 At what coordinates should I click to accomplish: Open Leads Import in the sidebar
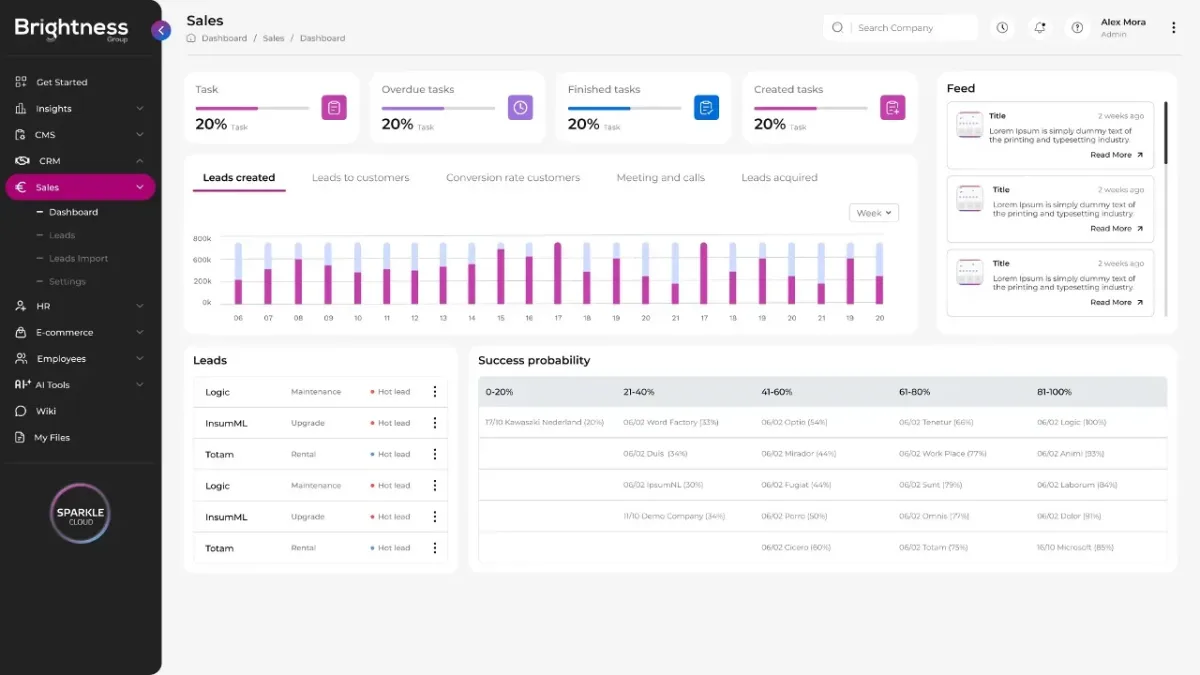tap(78, 258)
